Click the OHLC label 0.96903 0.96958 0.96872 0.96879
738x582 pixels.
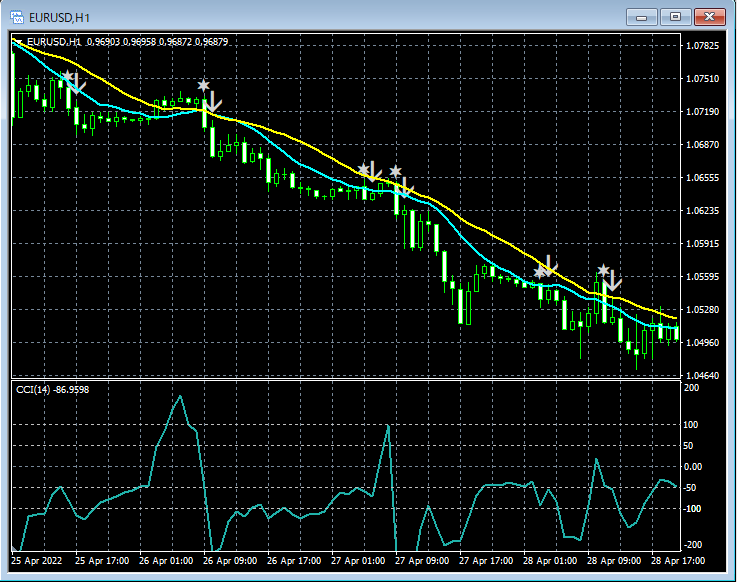pos(157,42)
